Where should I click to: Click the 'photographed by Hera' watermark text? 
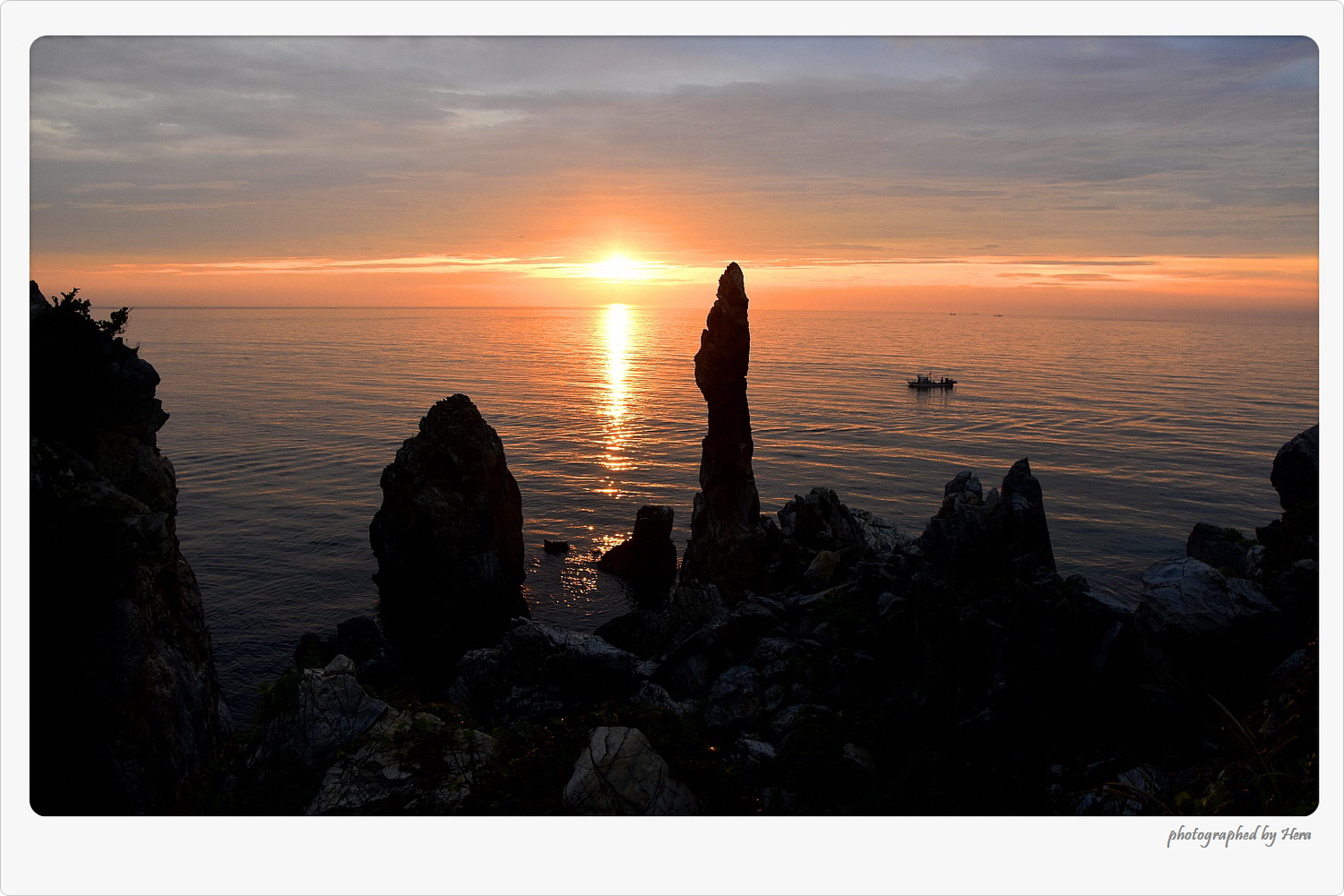[1238, 835]
